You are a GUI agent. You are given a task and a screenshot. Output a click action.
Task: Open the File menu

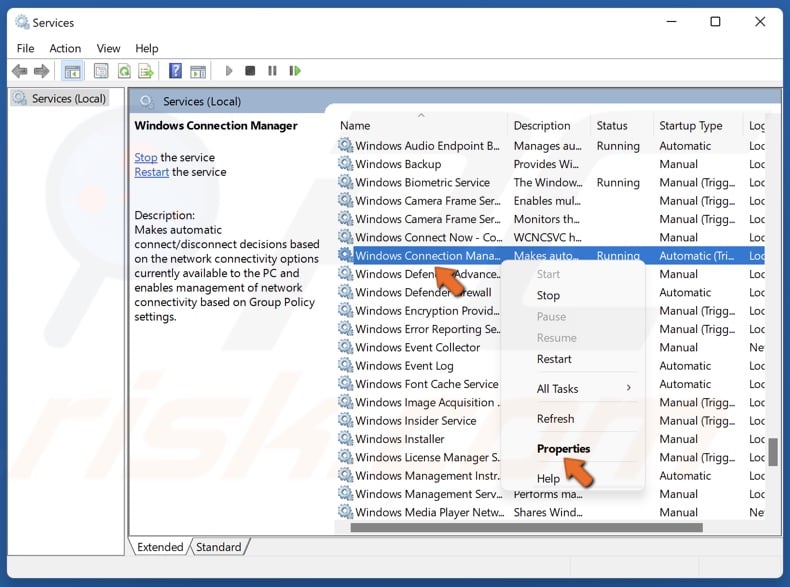[x=25, y=48]
